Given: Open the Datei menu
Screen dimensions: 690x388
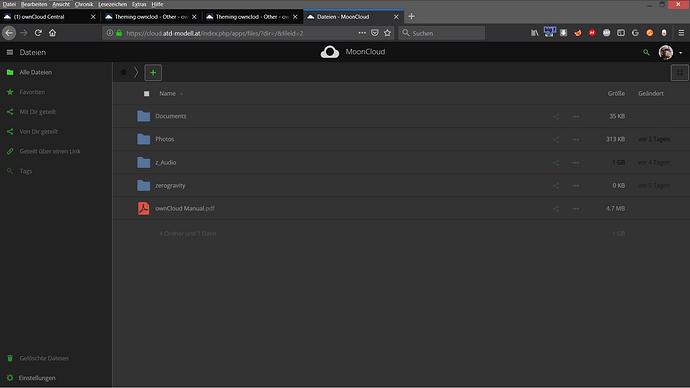Looking at the screenshot, I should (x=9, y=4).
